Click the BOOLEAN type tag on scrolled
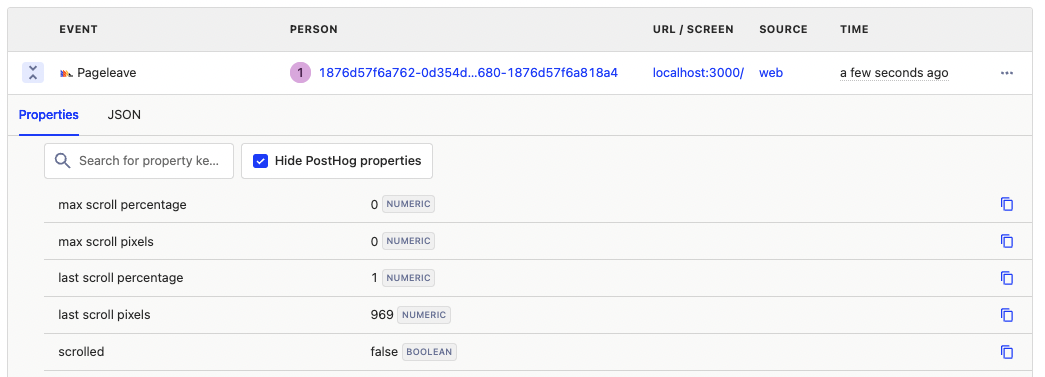Image resolution: width=1045 pixels, height=377 pixels. (x=429, y=352)
